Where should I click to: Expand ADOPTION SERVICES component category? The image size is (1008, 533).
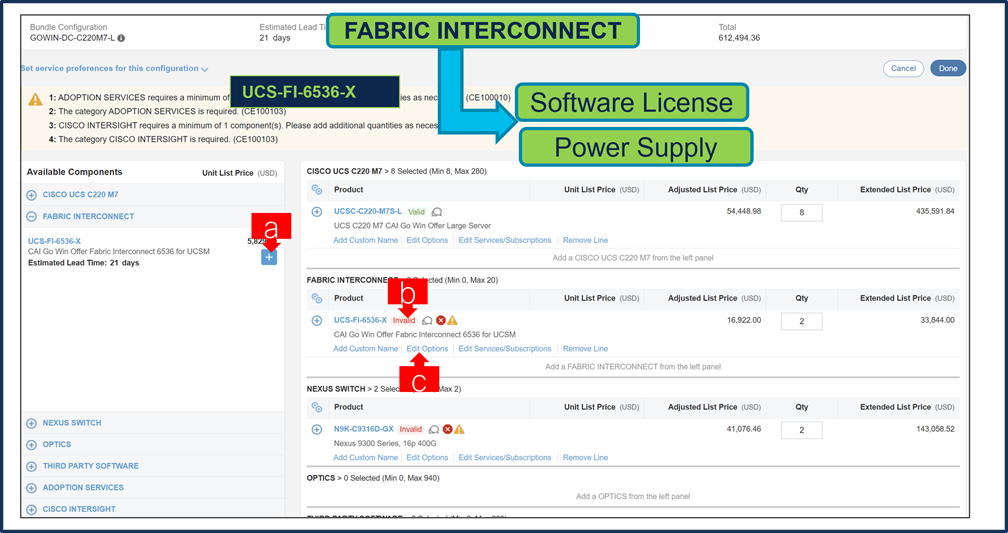[x=32, y=488]
